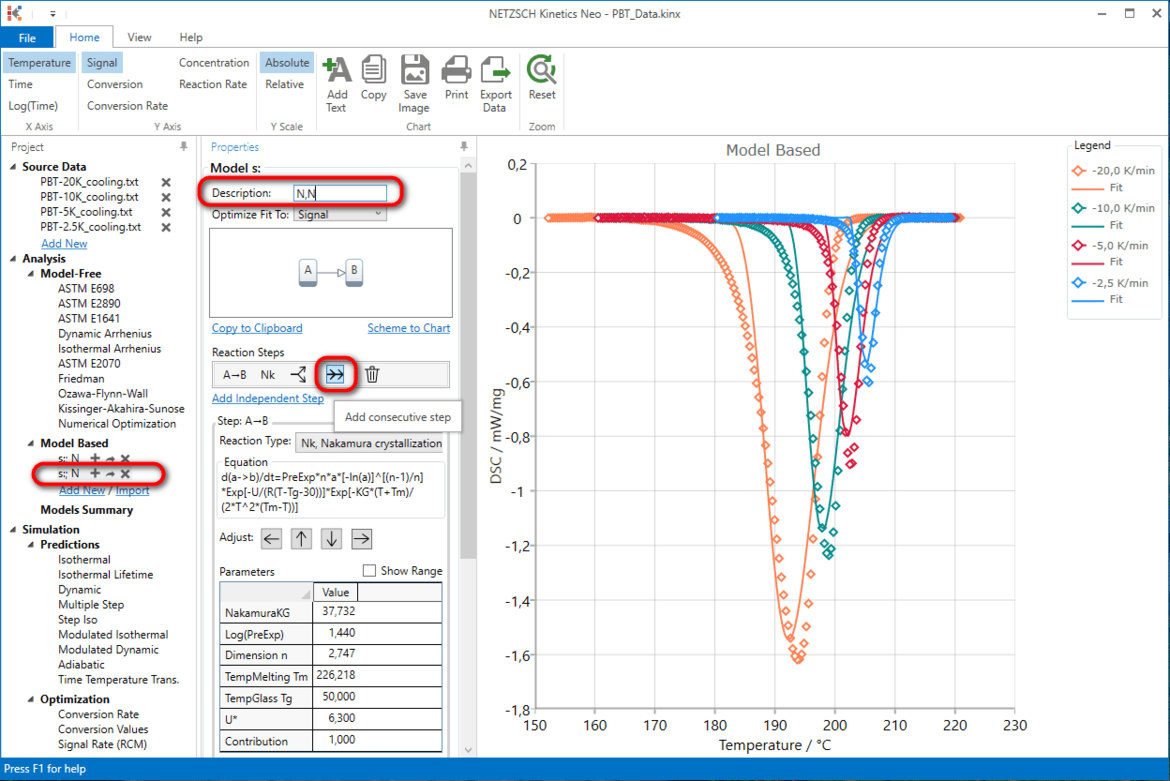The width and height of the screenshot is (1170, 781).
Task: Click the trash icon to delete step
Action: tap(372, 374)
